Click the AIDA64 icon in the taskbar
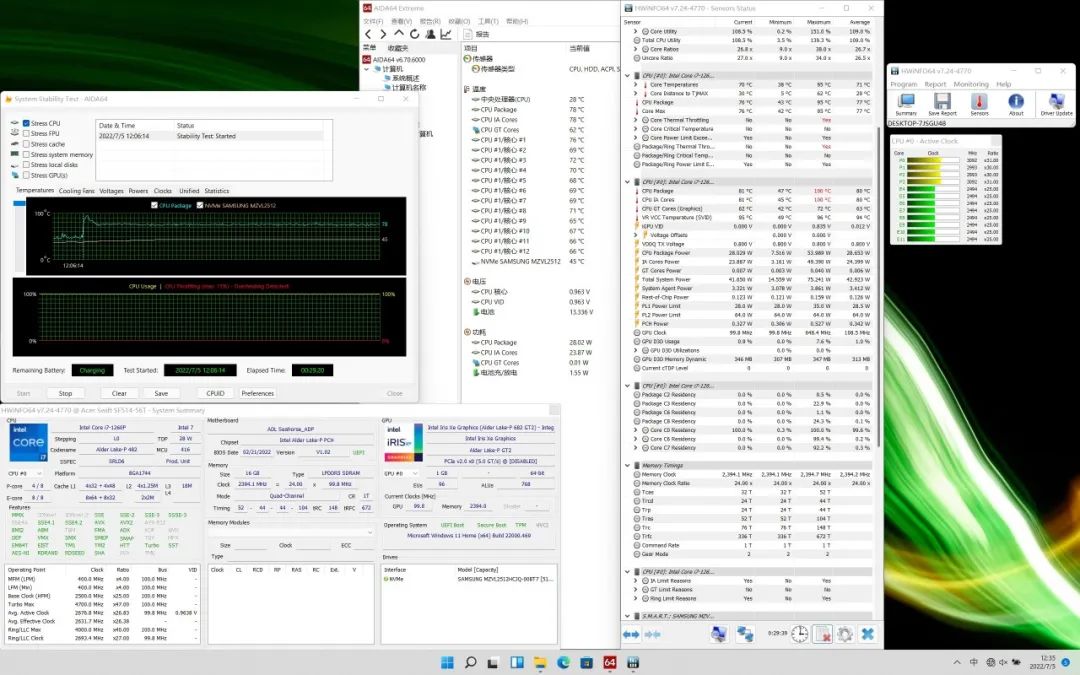Screen dimensions: 1080x675 609,662
